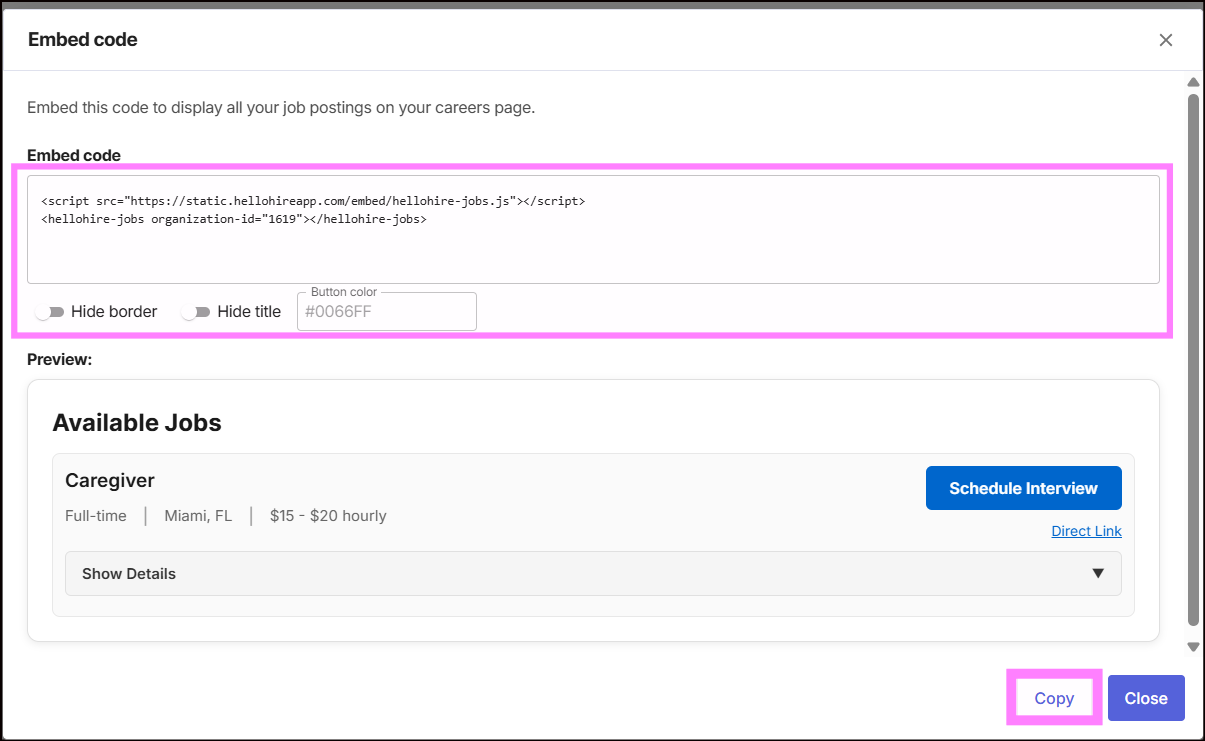The image size is (1205, 741).
Task: Click the Preview: label
Action: (x=60, y=359)
